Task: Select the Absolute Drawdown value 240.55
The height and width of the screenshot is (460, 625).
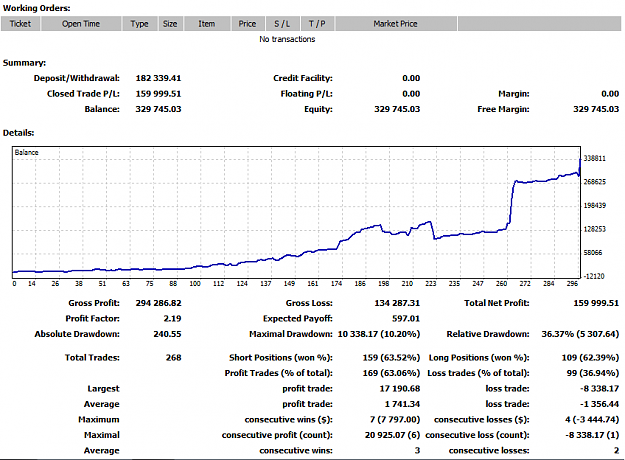Action: point(167,334)
